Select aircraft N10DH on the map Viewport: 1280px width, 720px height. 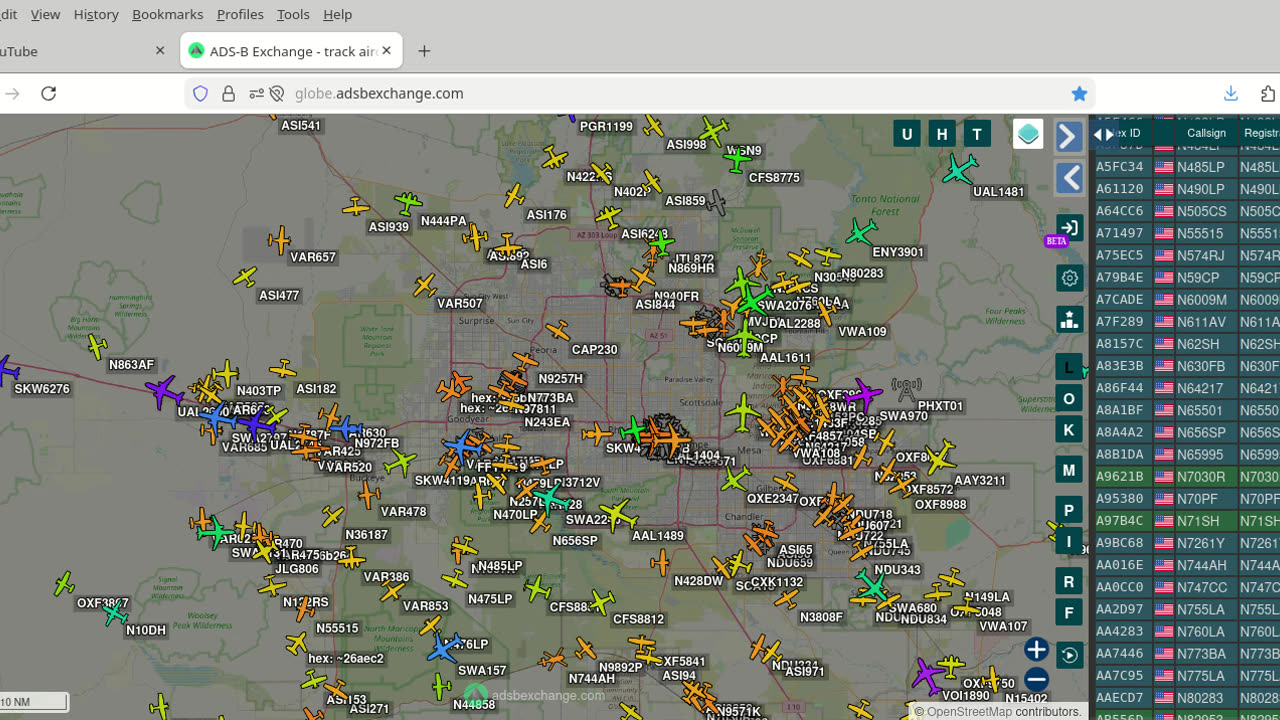[x=114, y=612]
